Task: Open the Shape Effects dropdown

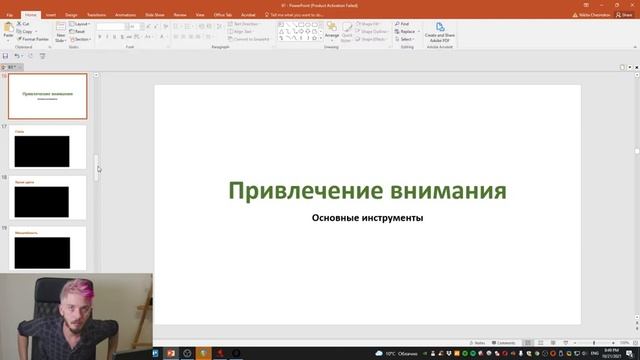Action: tap(371, 39)
